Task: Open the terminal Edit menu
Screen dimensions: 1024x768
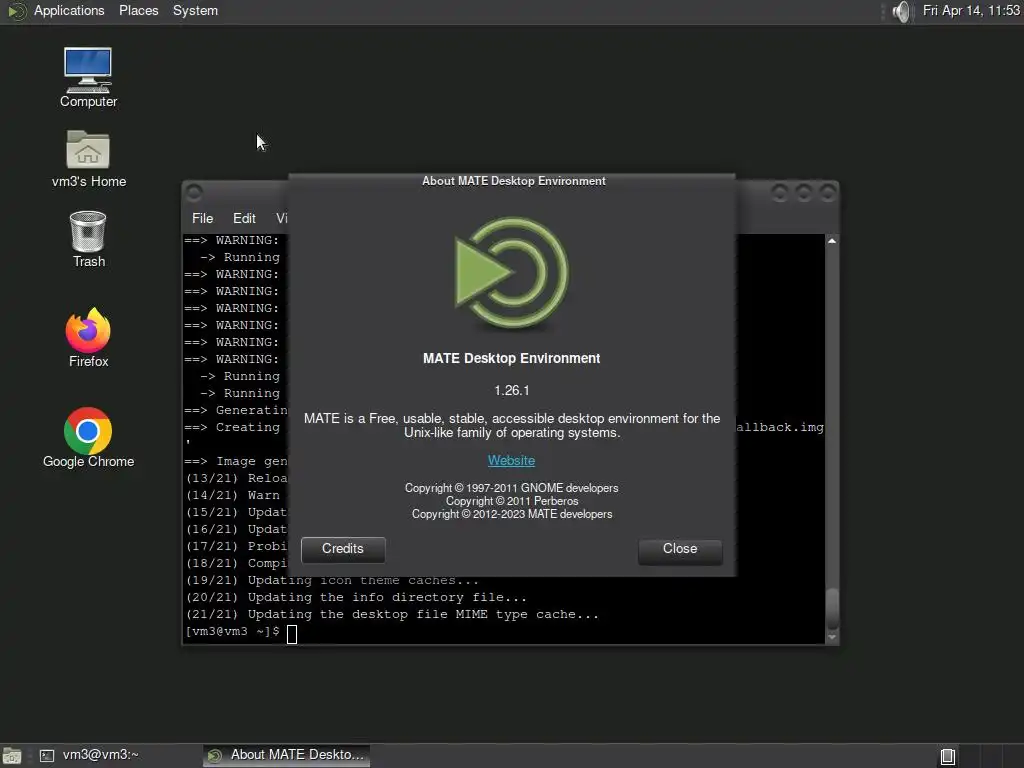Action: 244,218
